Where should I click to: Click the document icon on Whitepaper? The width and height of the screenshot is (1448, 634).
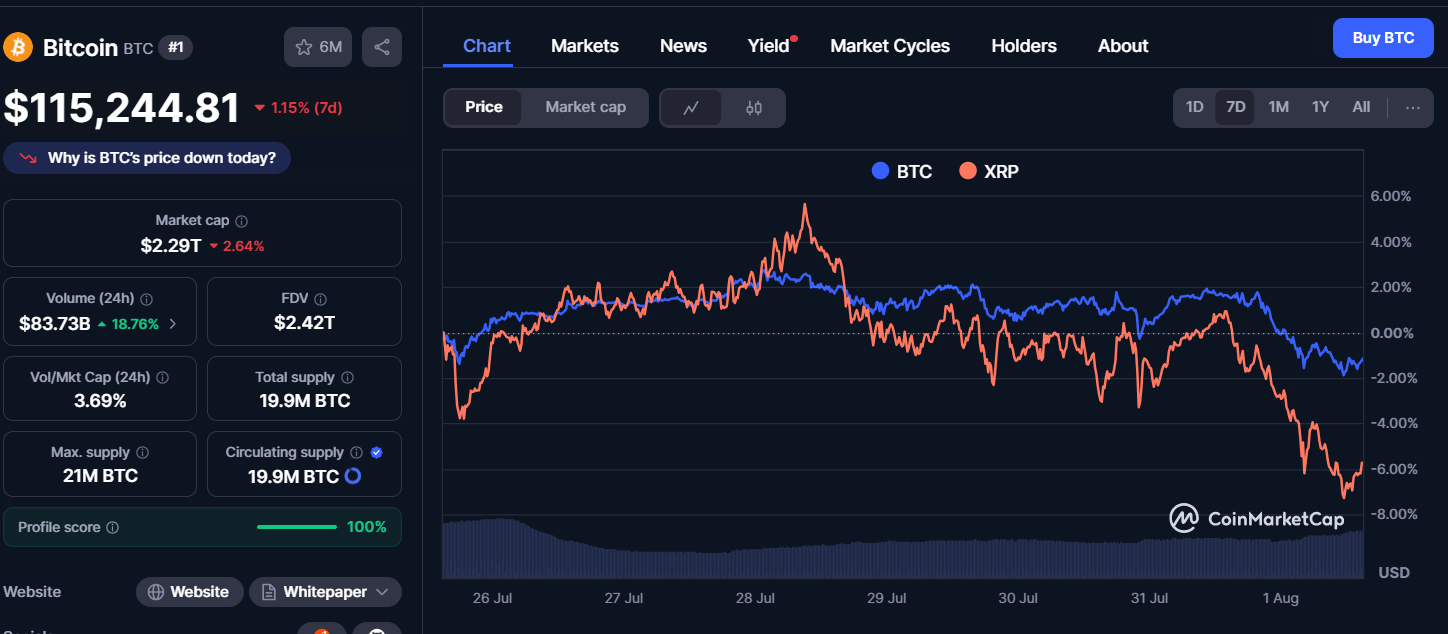click(269, 592)
